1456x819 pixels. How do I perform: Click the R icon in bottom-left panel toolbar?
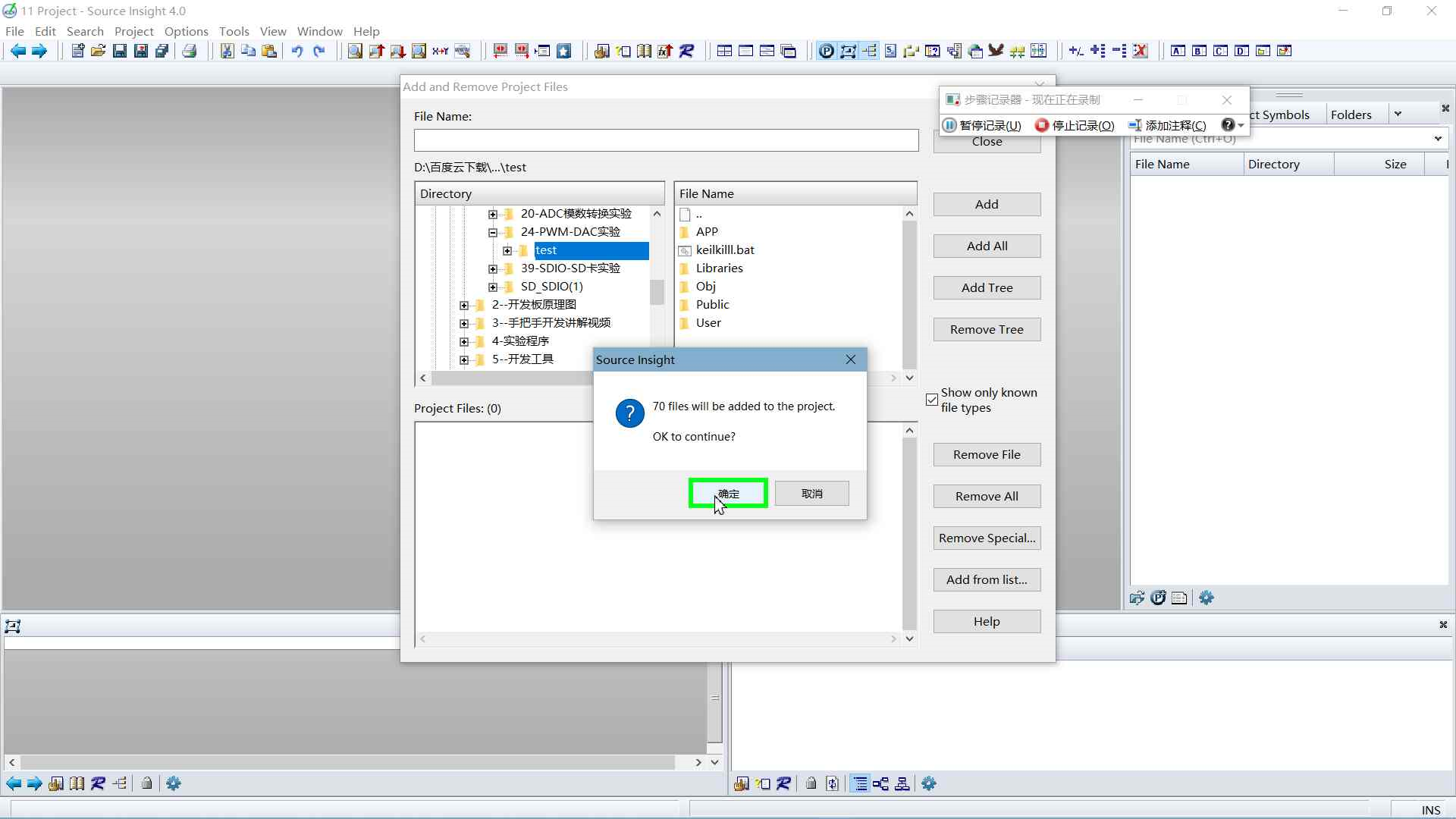[98, 783]
